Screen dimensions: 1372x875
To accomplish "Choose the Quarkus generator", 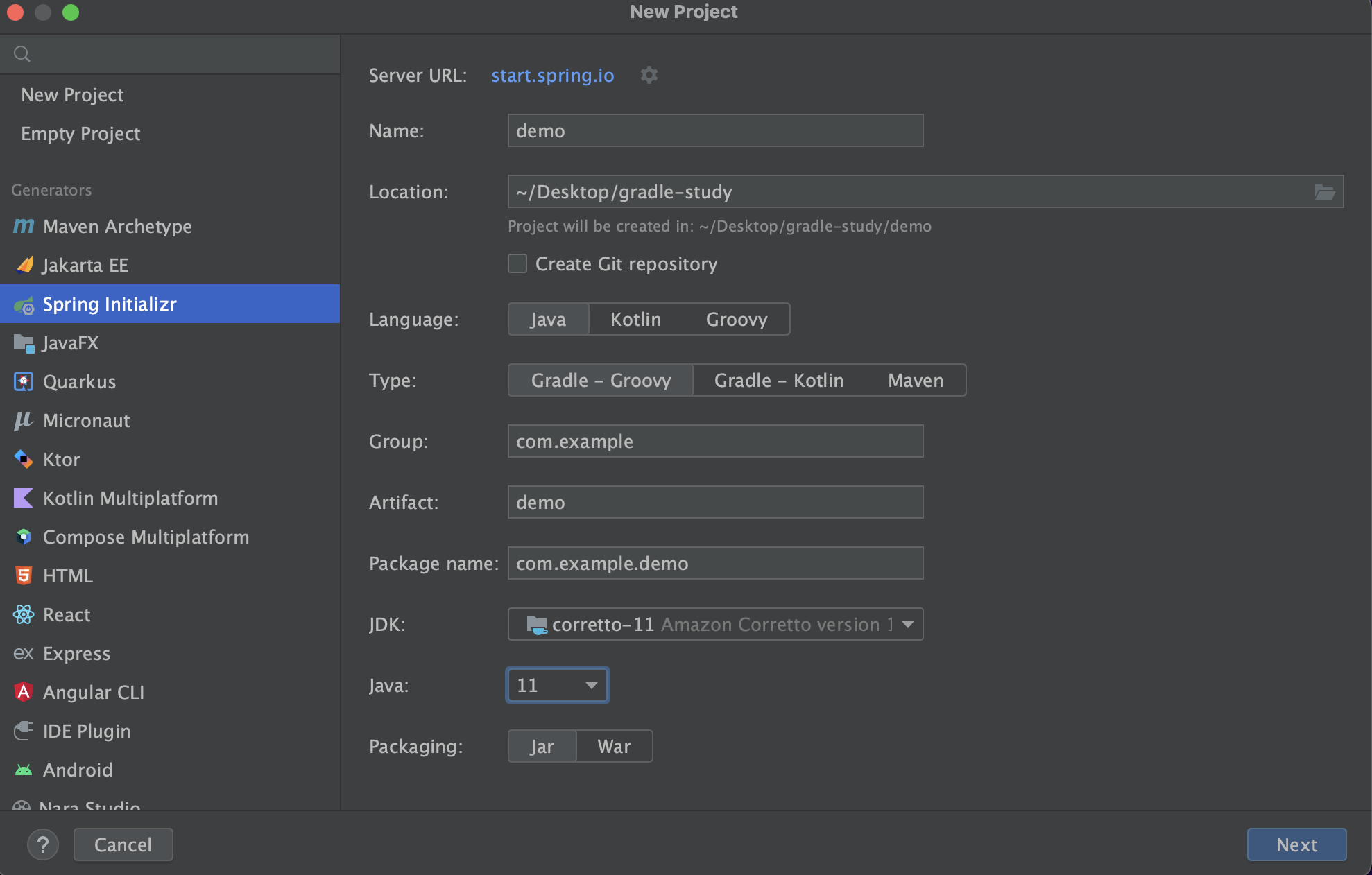I will (79, 381).
